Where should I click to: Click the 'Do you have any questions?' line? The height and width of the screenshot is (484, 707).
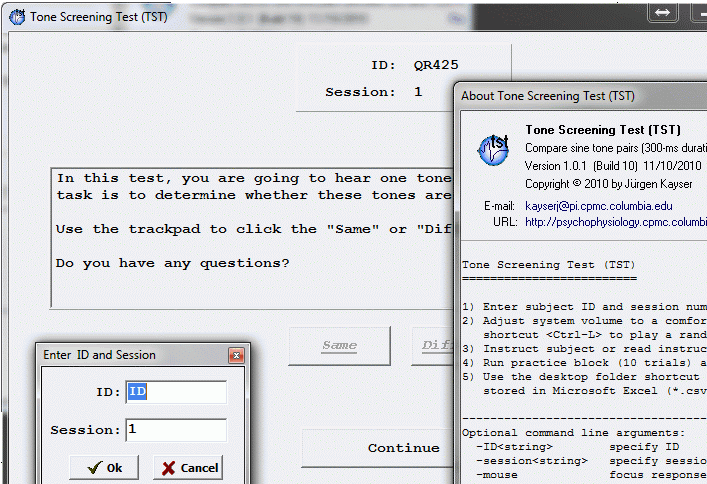coord(172,263)
